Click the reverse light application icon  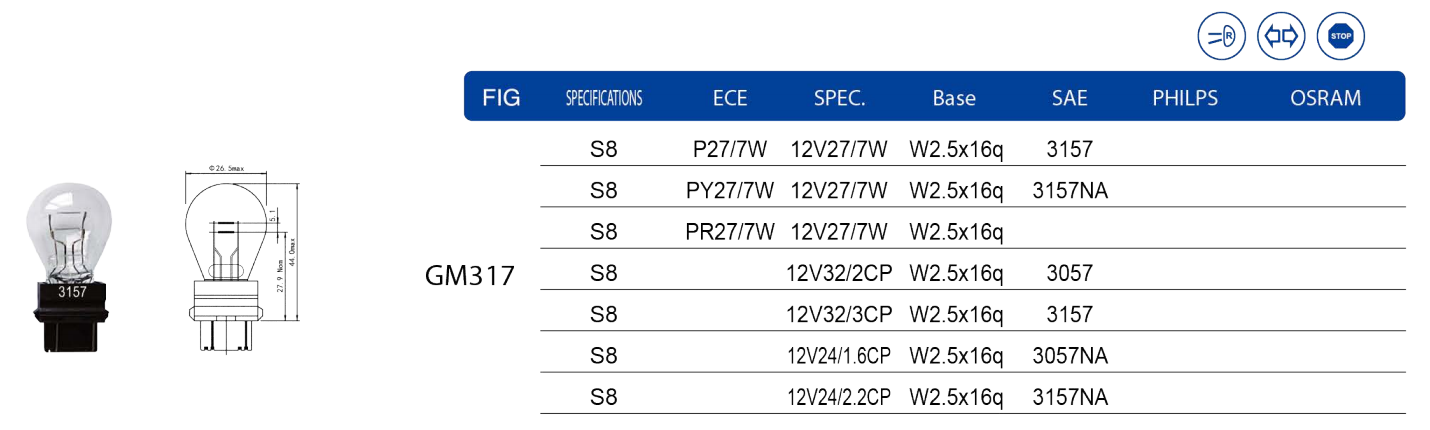point(1221,37)
